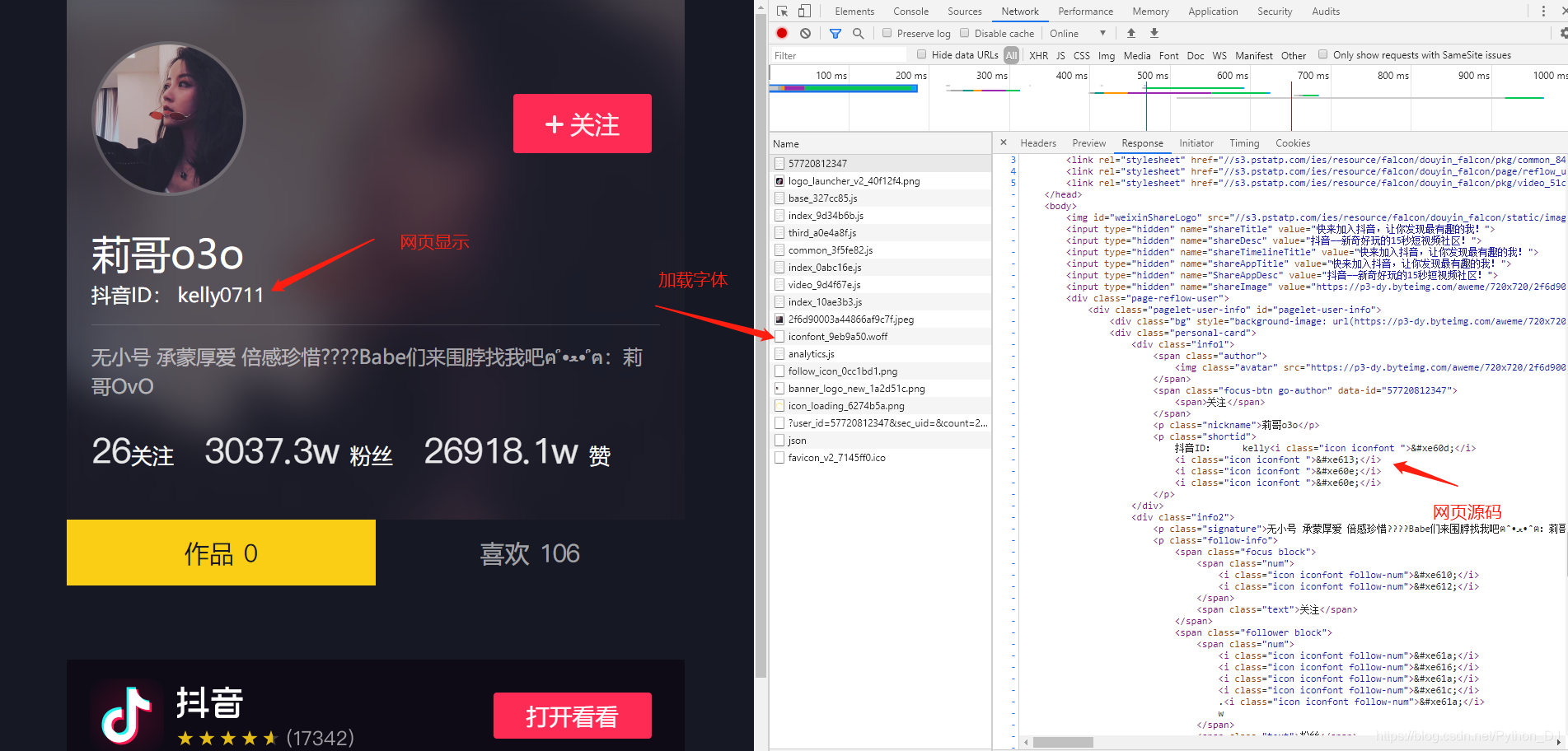Screen dimensions: 1568x751
Task: Close the request details pane
Action: pyautogui.click(x=1003, y=142)
